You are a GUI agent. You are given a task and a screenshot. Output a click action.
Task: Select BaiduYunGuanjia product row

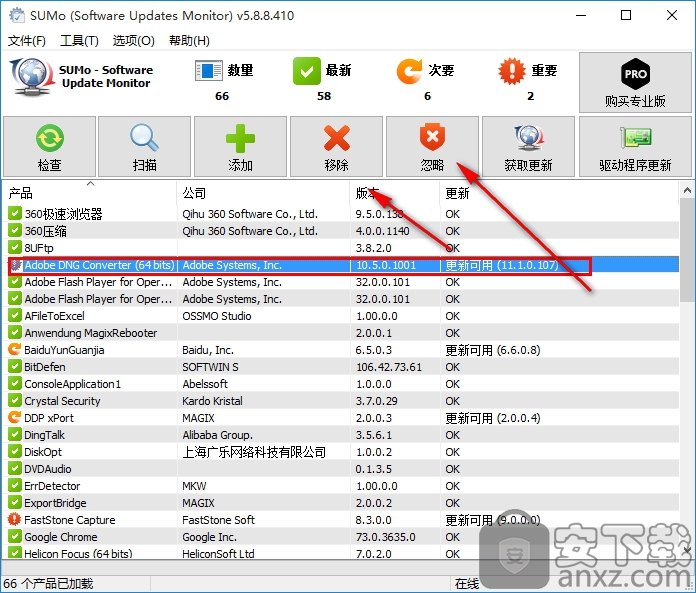[x=342, y=350]
